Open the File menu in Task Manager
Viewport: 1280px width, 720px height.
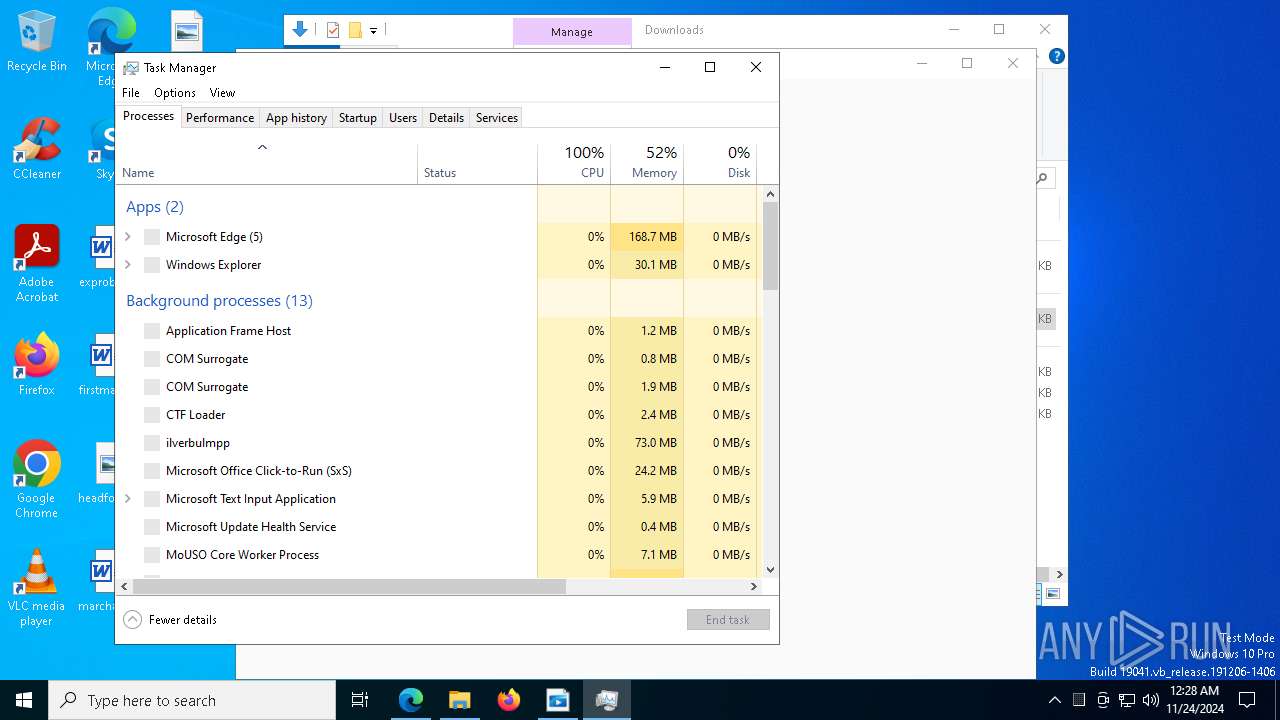coord(131,93)
